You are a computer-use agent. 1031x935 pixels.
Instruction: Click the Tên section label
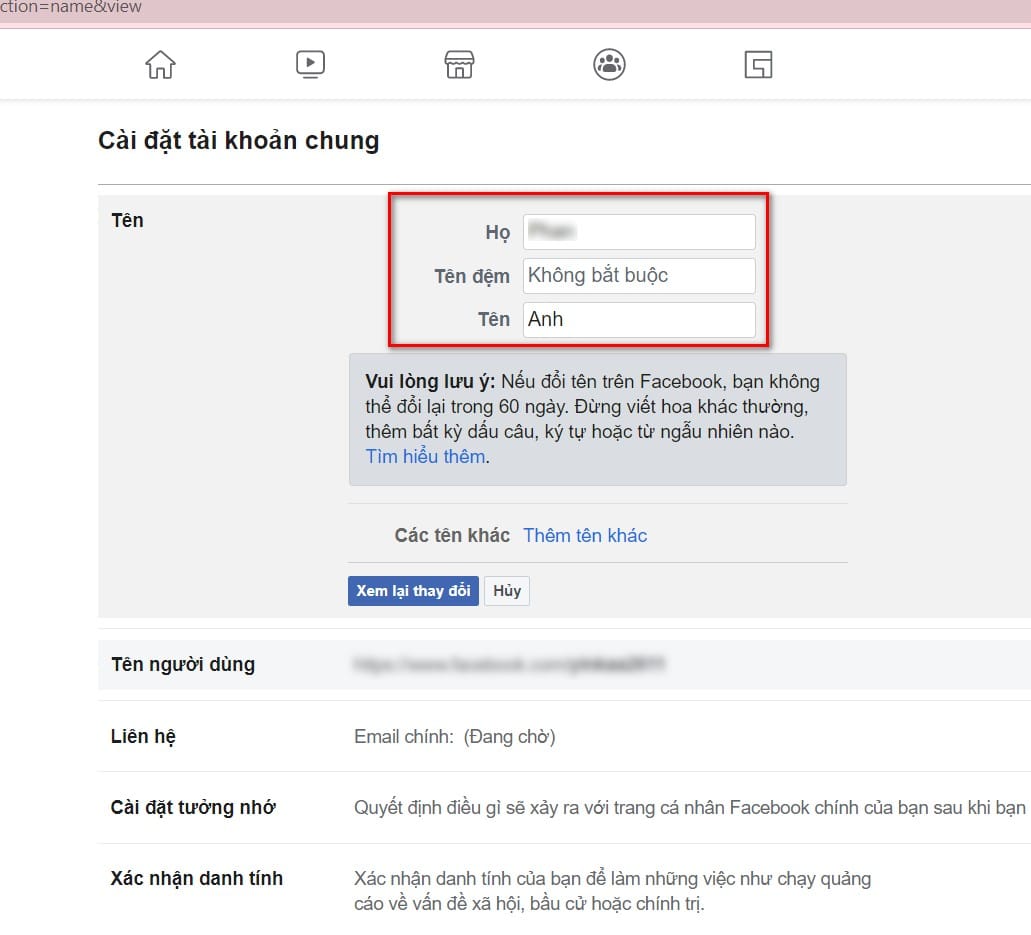128,220
